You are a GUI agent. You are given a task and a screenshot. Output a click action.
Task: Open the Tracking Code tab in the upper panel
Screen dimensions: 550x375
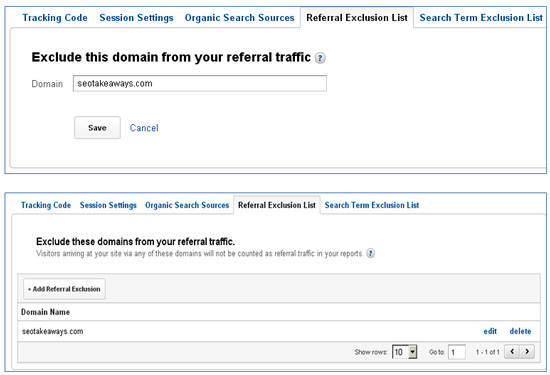[x=55, y=18]
